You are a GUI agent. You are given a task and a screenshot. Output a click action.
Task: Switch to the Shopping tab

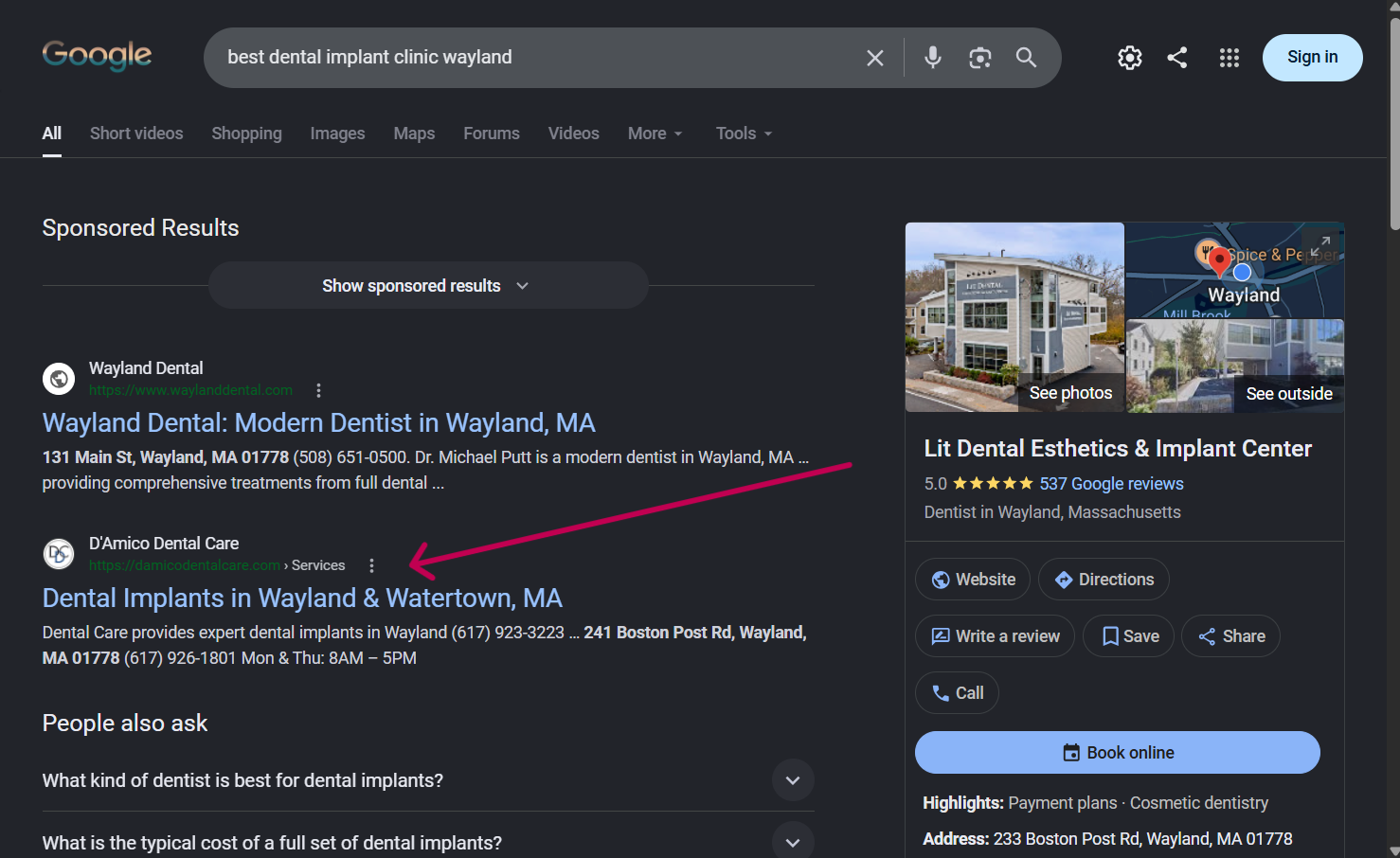pos(246,134)
